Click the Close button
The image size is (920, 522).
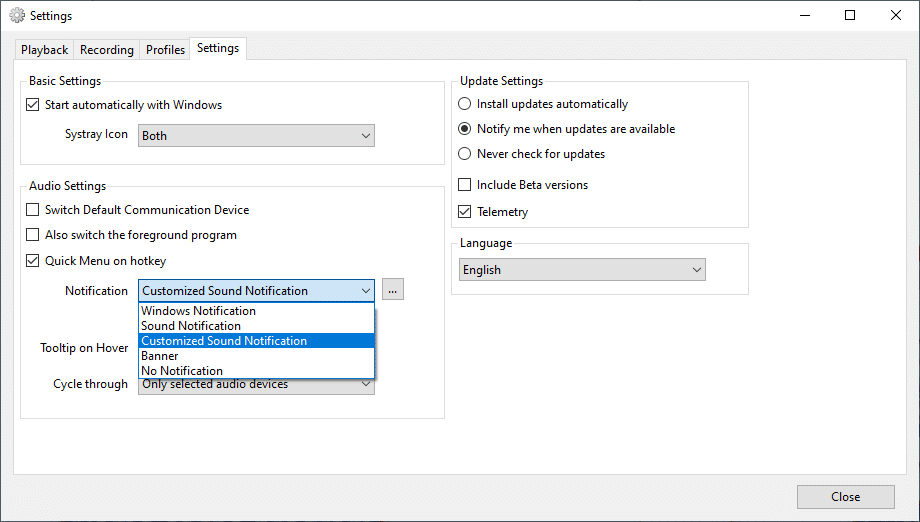845,497
